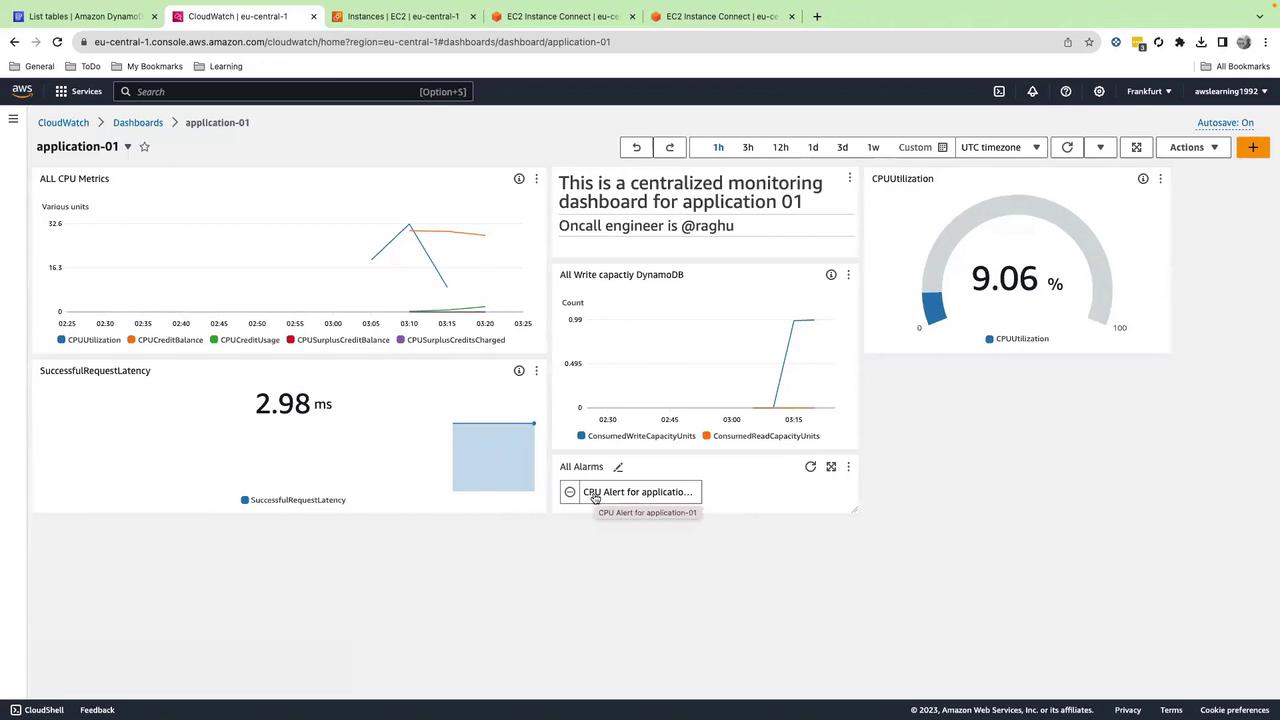
Task: Refresh the dashboard widgets
Action: click(x=1067, y=147)
